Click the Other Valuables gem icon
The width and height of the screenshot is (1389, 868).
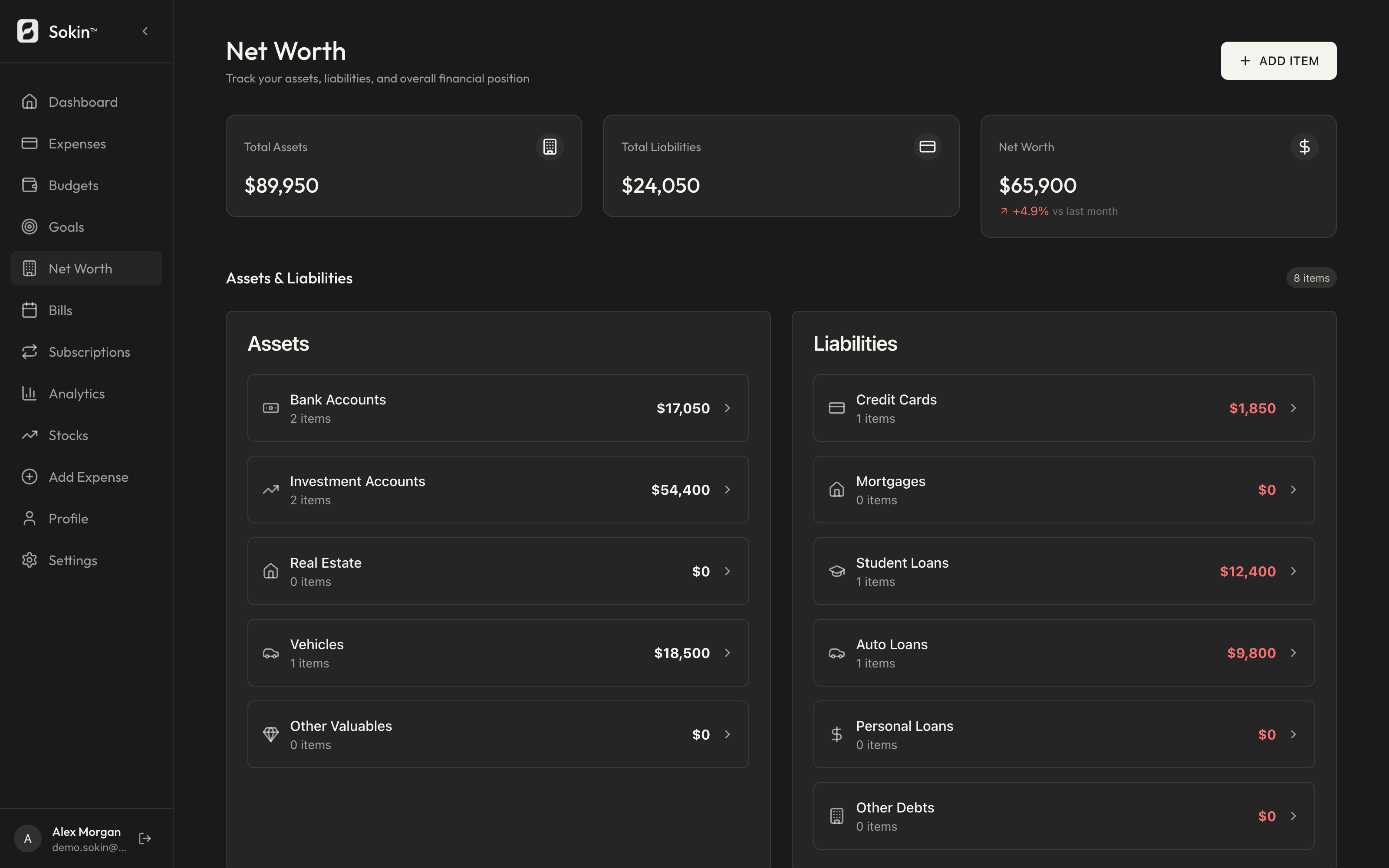pos(271,734)
